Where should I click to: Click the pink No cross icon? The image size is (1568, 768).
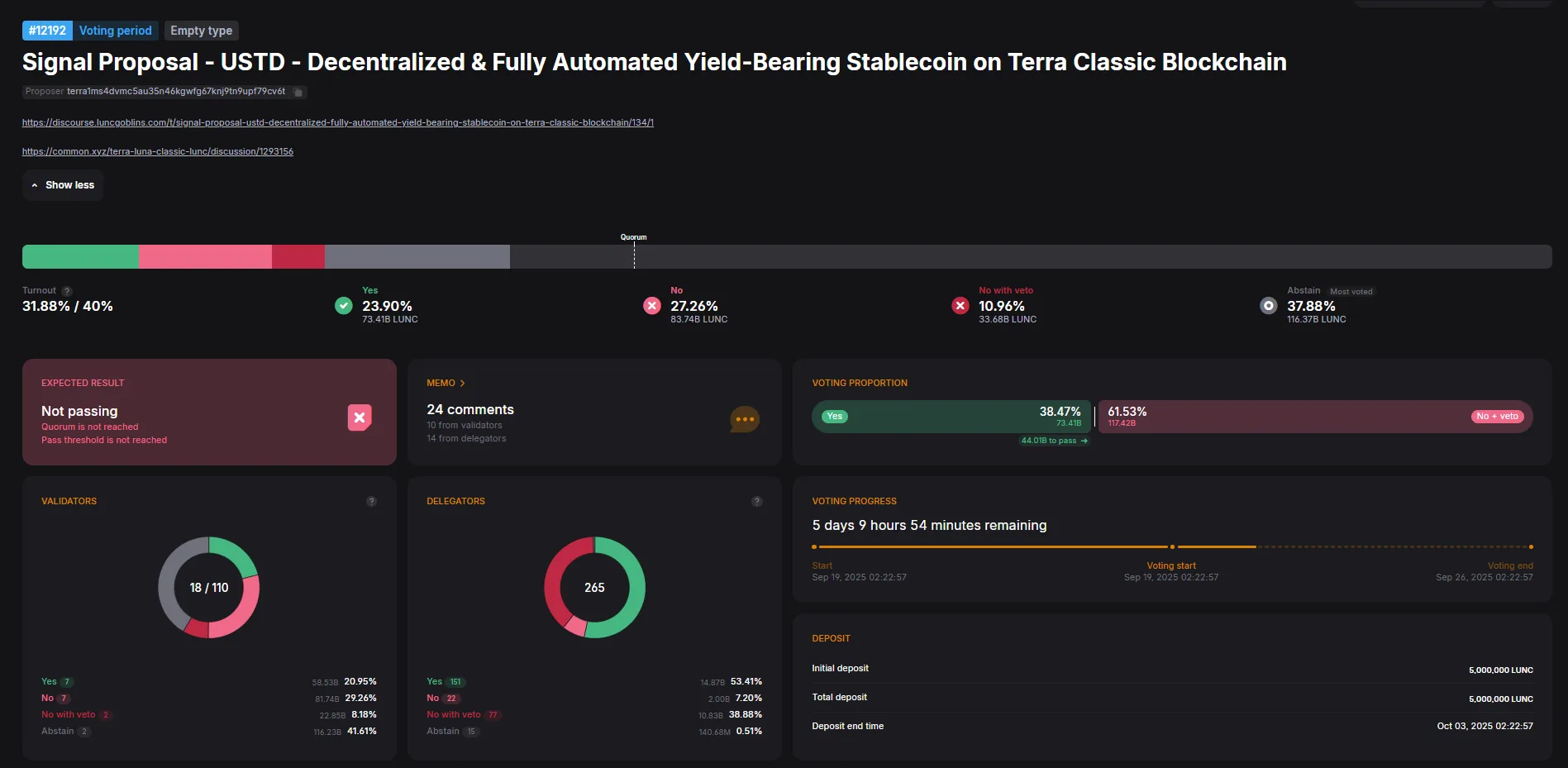coord(652,306)
